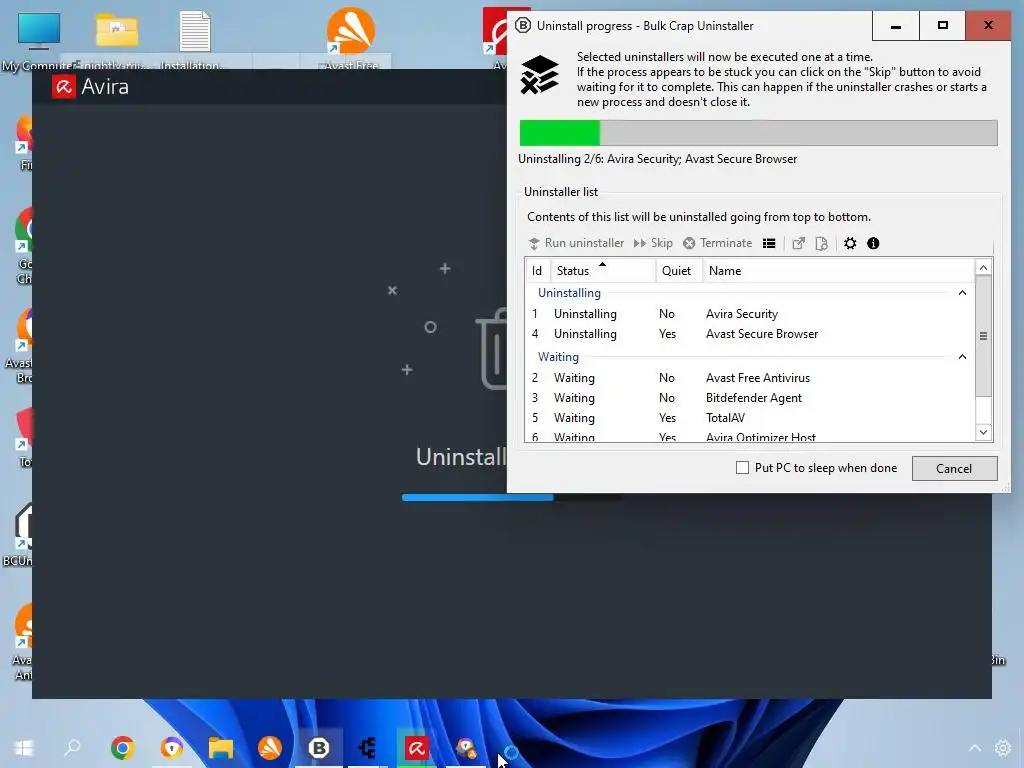Click the Avira logo in the Avira window

(x=63, y=87)
